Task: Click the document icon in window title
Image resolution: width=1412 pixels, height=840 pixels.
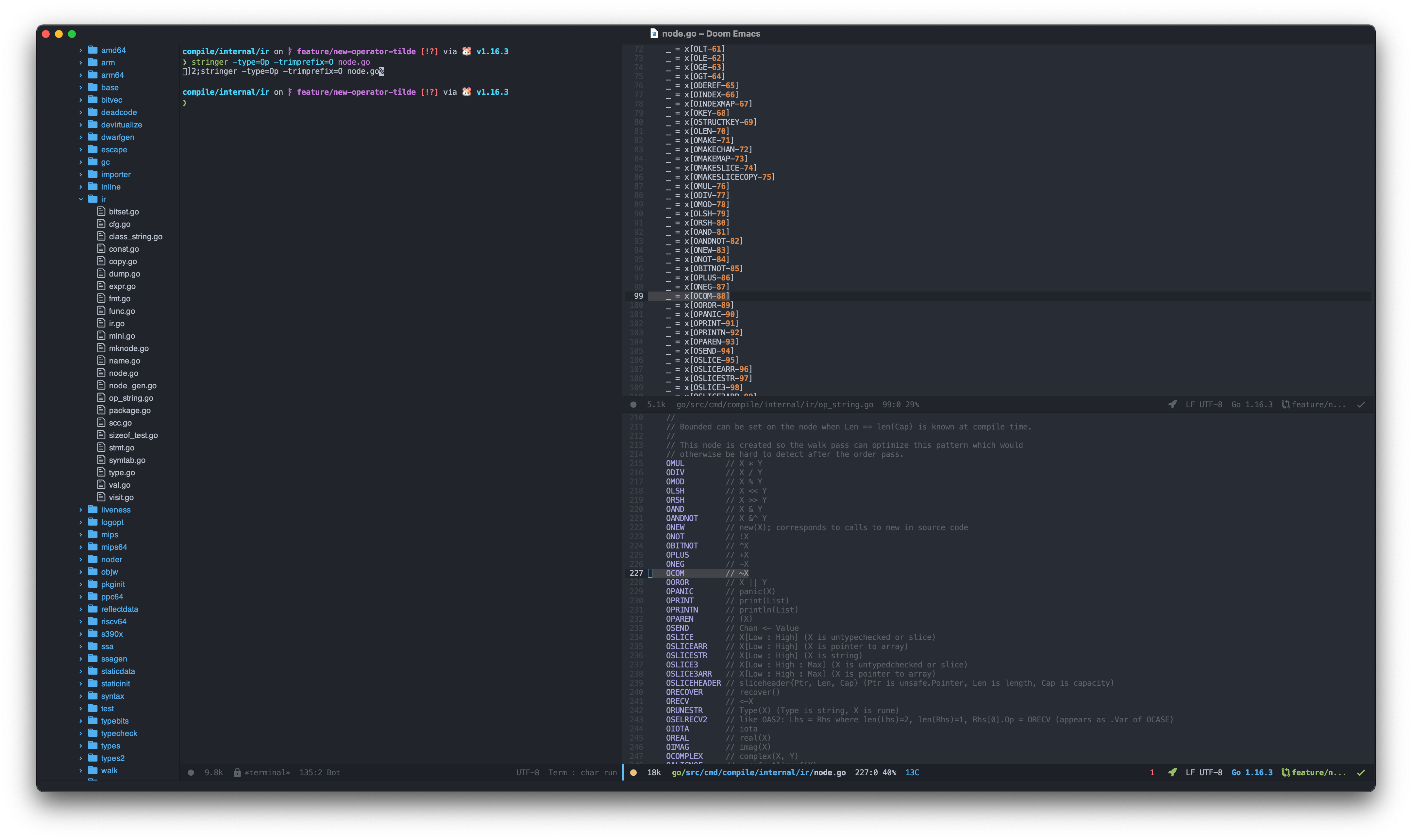Action: click(x=654, y=33)
